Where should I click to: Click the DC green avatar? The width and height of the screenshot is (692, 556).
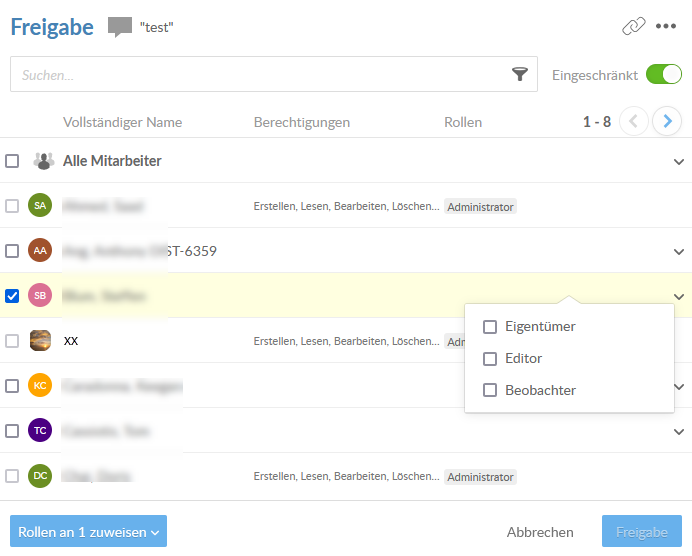pos(40,476)
